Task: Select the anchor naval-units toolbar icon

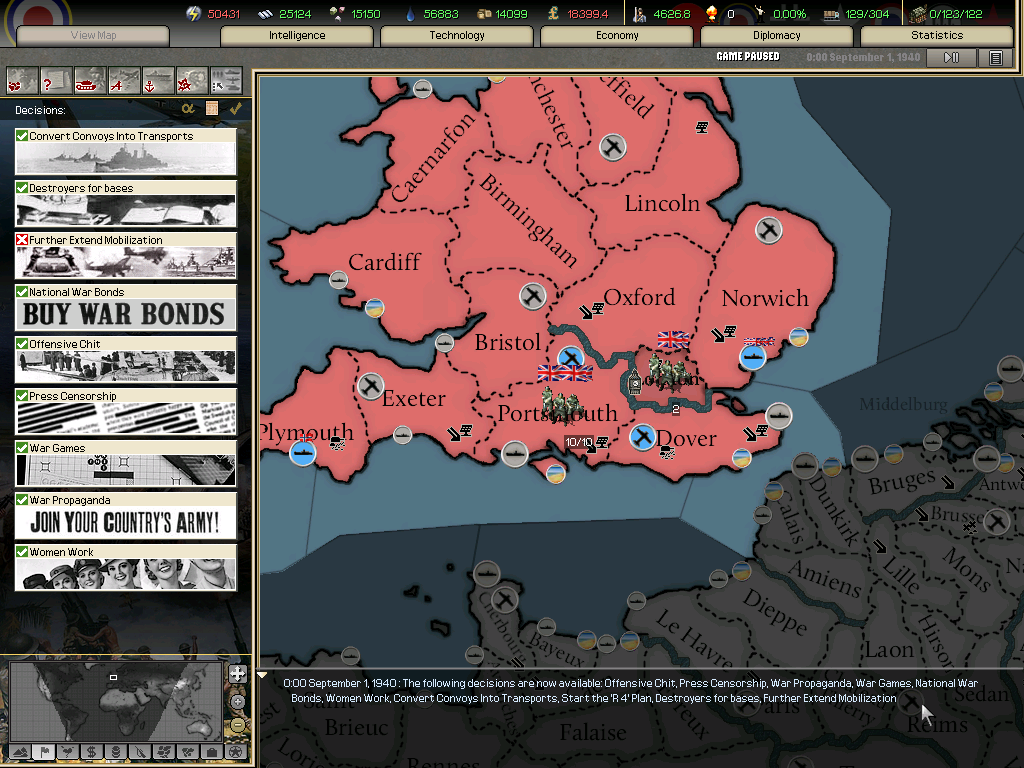Action: coord(157,82)
